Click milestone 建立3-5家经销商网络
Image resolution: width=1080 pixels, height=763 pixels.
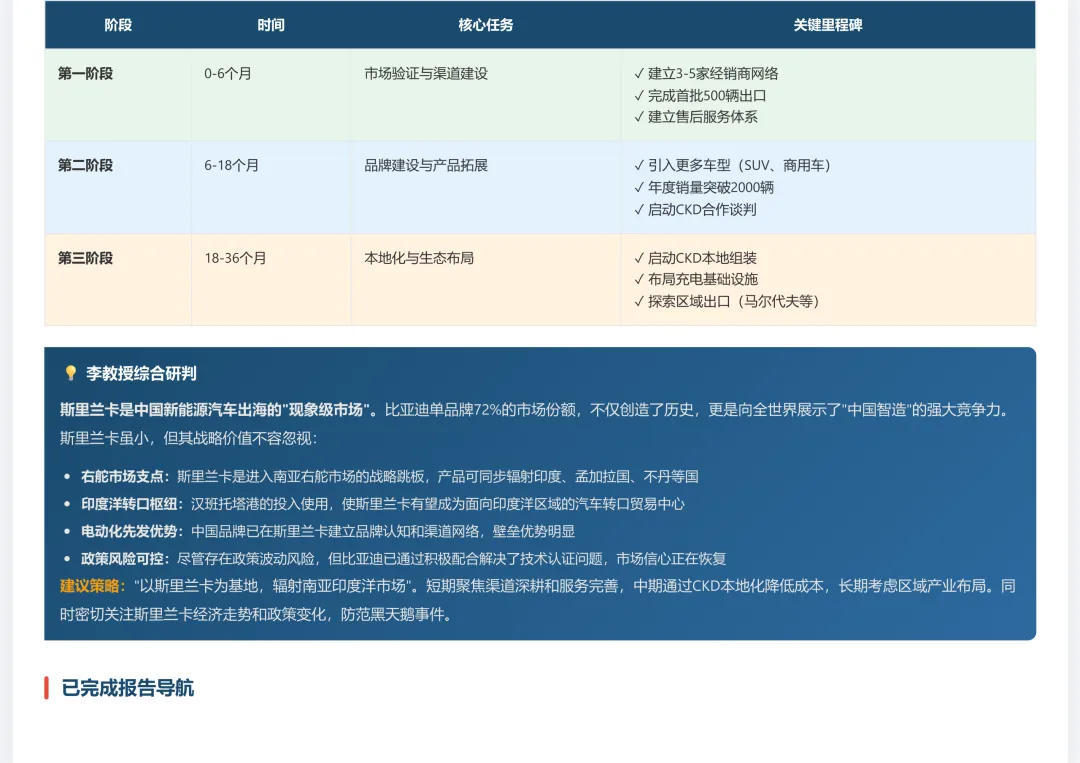[x=706, y=74]
